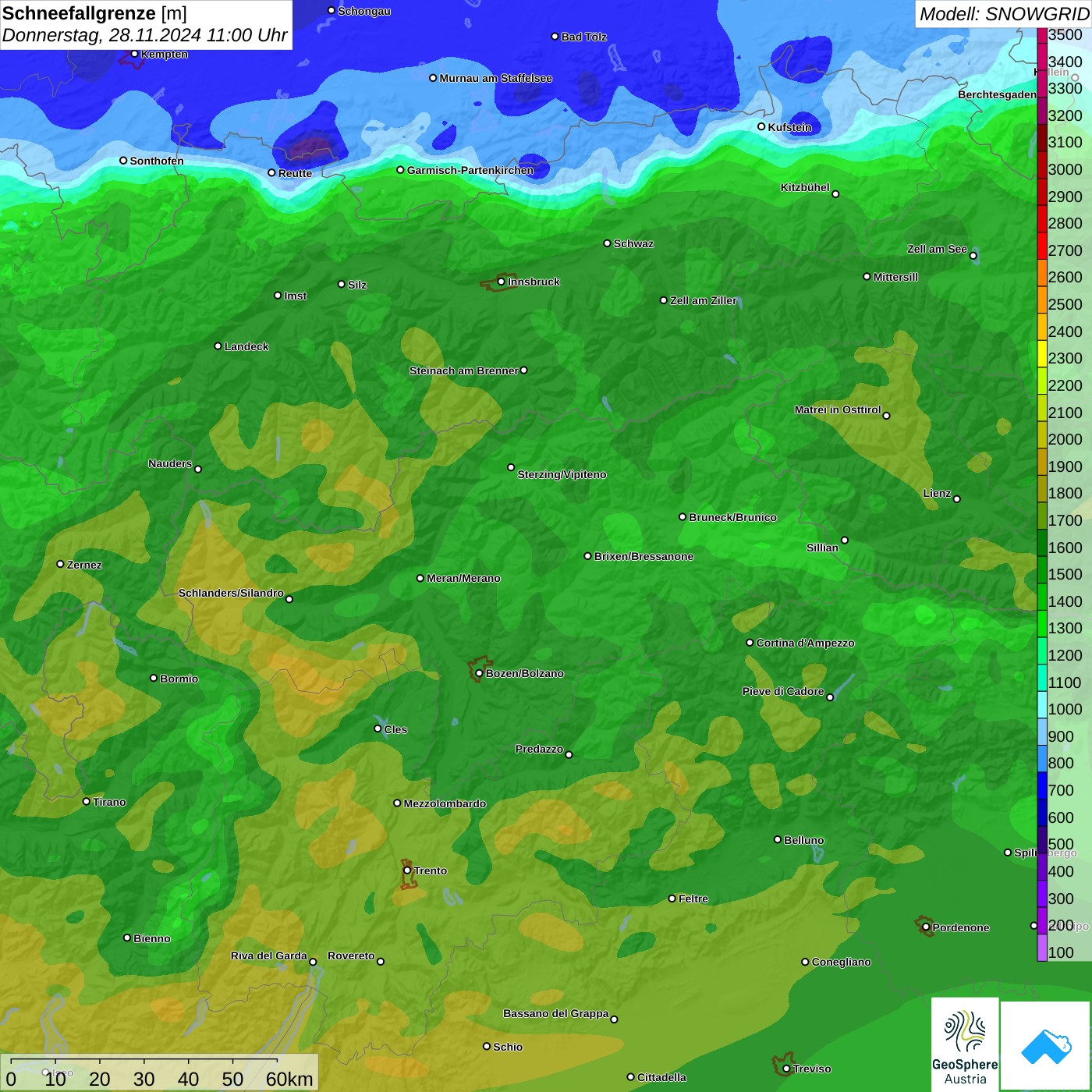This screenshot has height=1092, width=1092.
Task: Click the date Donnerstag, 28.11.2024 11:00 Uhr
Action: [145, 35]
